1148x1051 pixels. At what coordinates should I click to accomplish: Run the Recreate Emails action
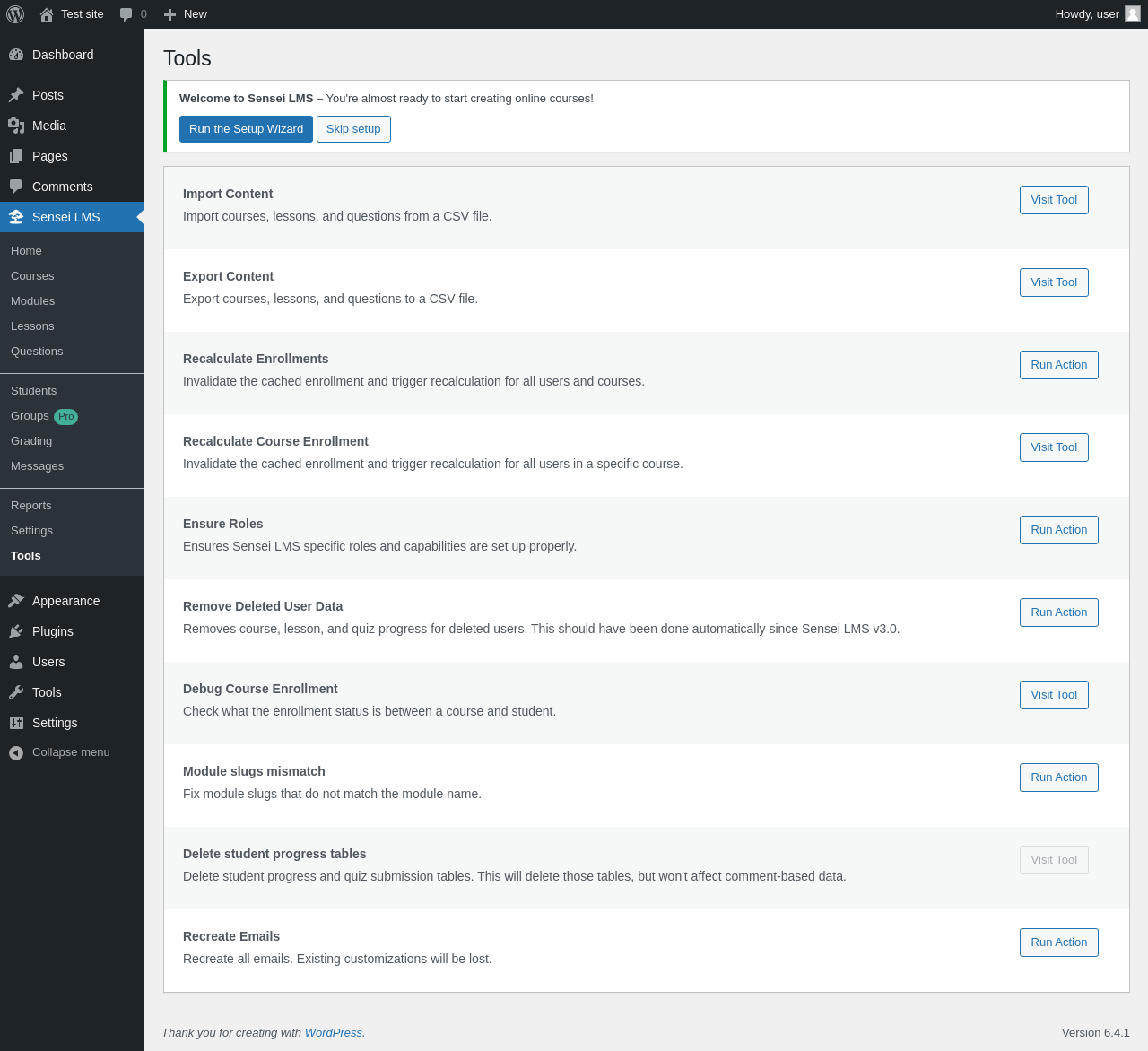[1058, 942]
